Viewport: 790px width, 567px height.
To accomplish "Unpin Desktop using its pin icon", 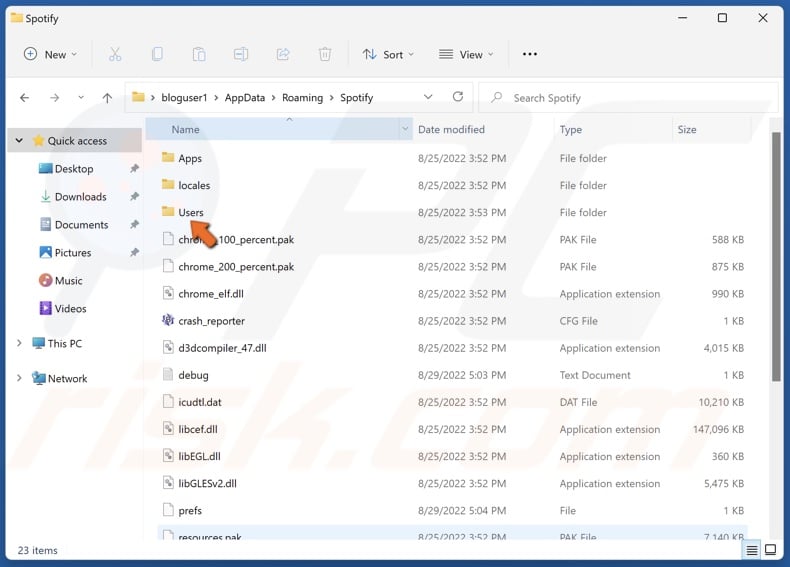I will pos(134,169).
